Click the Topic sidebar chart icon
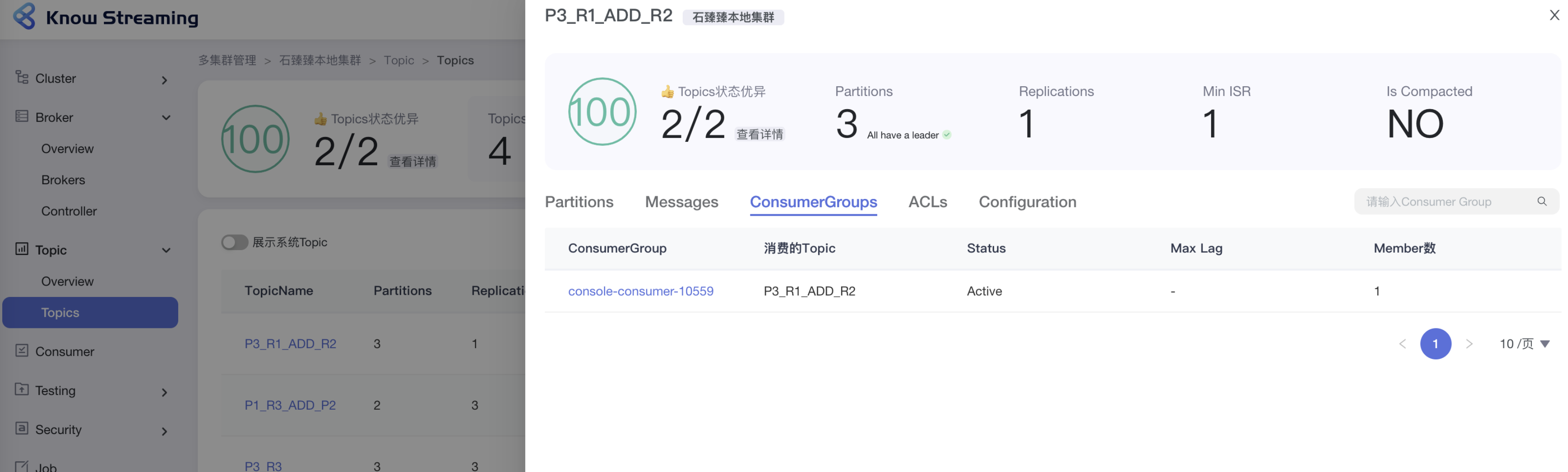 tap(22, 249)
